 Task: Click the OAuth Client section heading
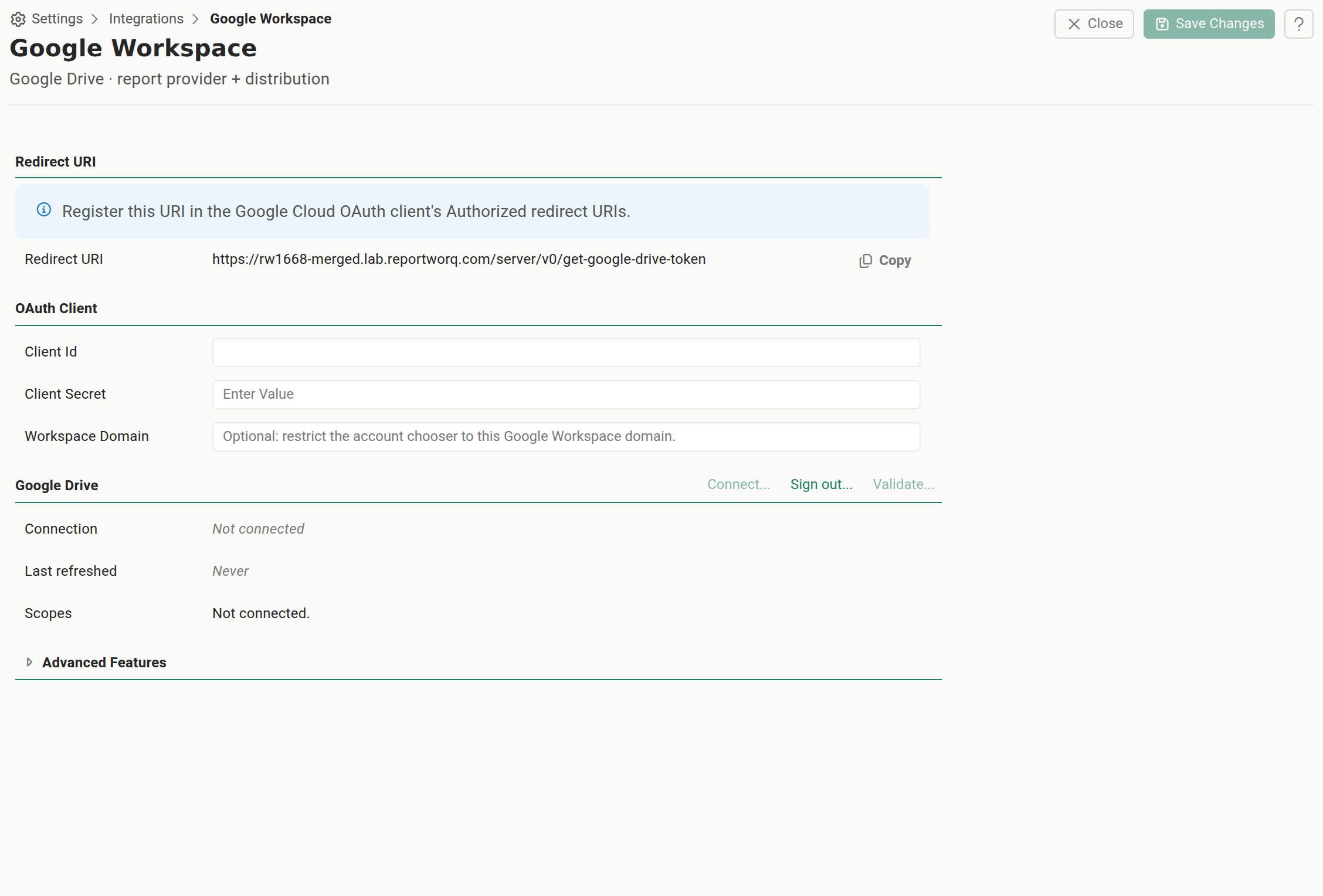click(x=56, y=308)
